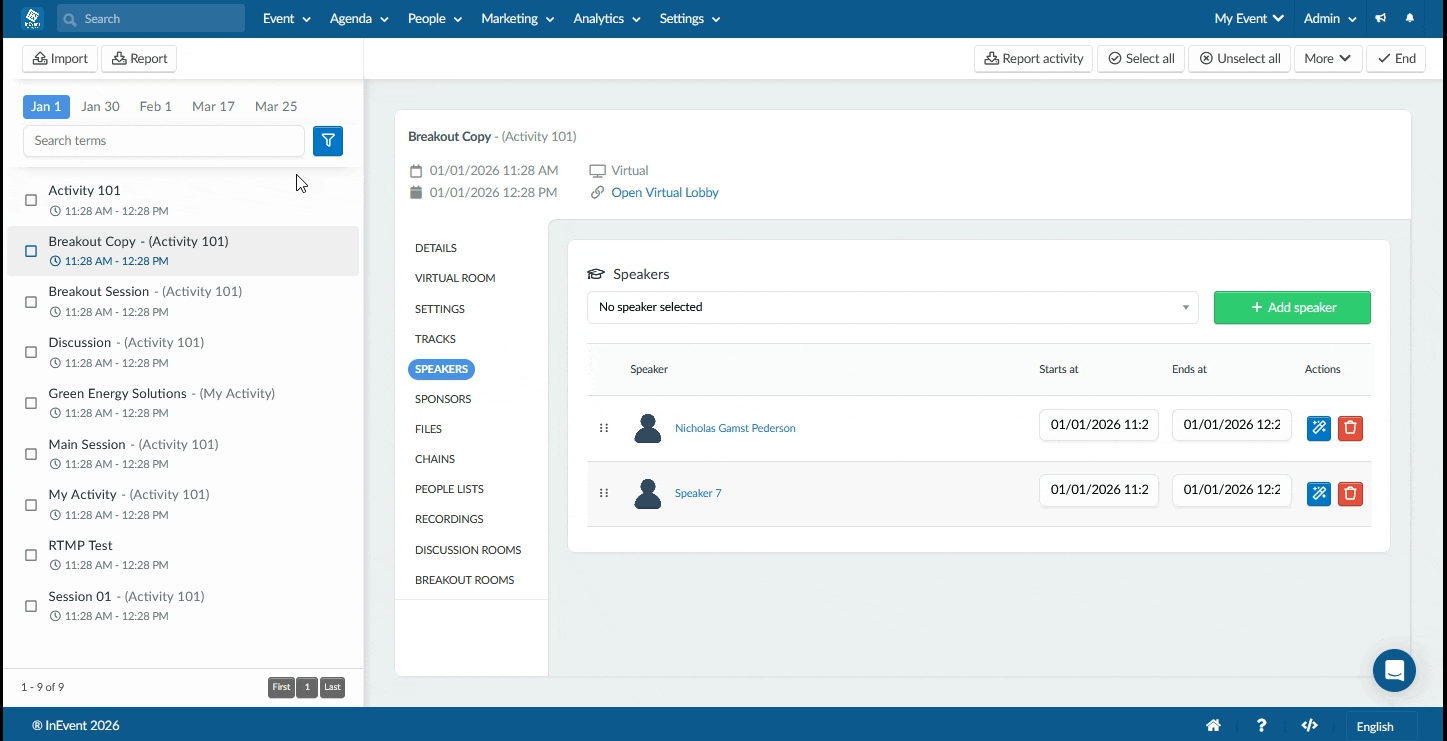The width and height of the screenshot is (1447, 741).
Task: Open the Settings menu dropdown
Action: coord(689,19)
